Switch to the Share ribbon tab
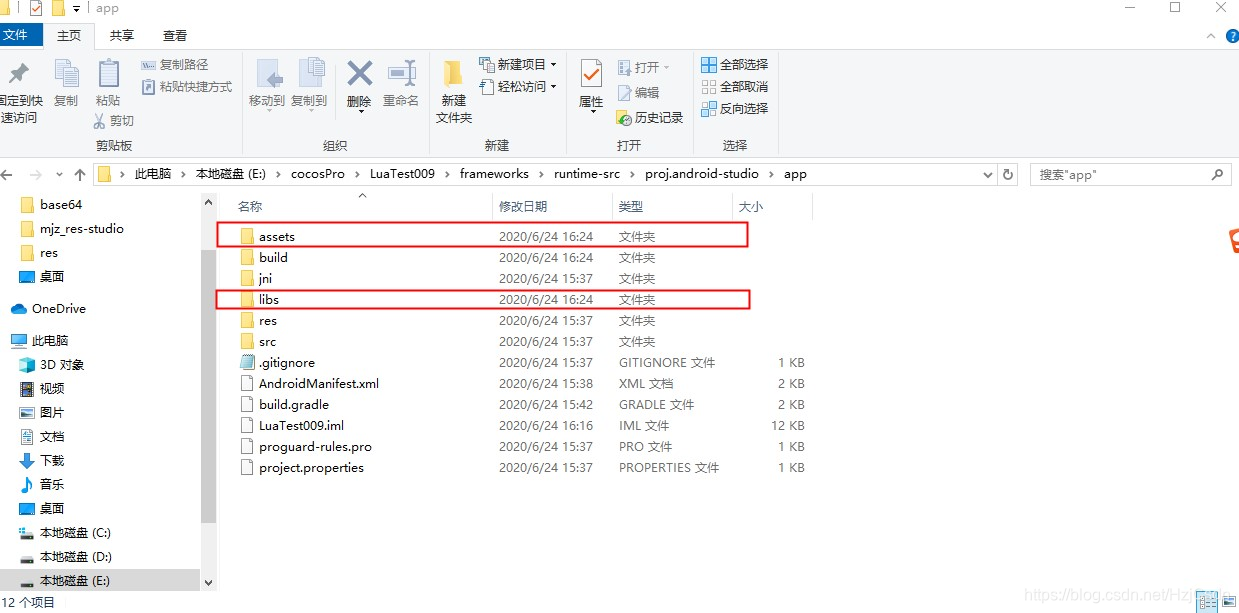Viewport: 1239px width, 613px height. [x=122, y=35]
